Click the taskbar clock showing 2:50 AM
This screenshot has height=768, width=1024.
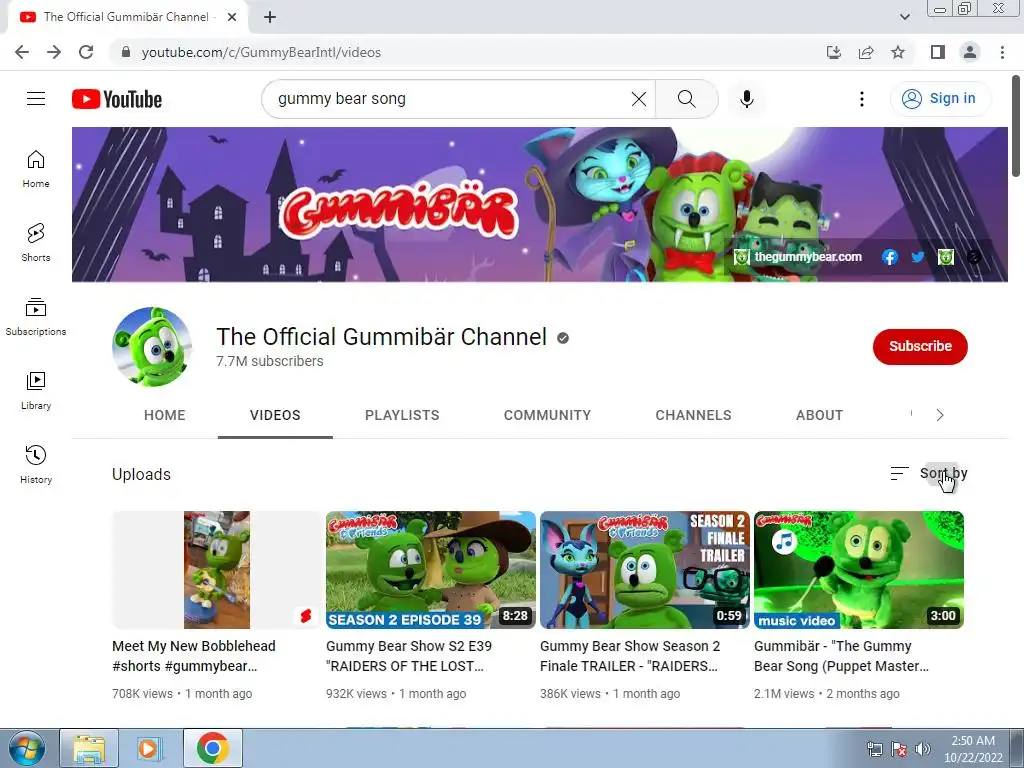pyautogui.click(x=973, y=749)
